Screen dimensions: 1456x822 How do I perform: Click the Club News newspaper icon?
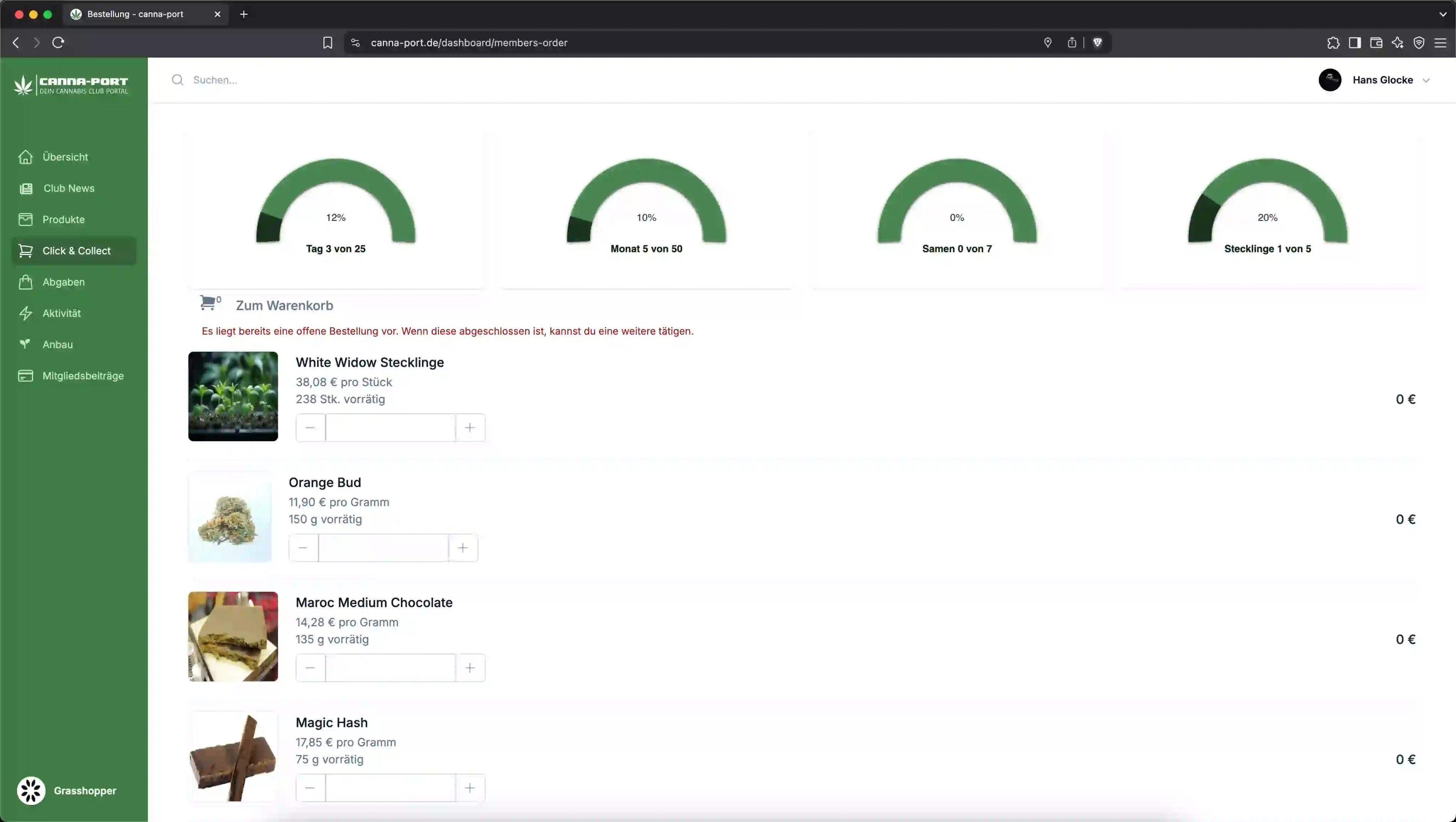click(26, 189)
